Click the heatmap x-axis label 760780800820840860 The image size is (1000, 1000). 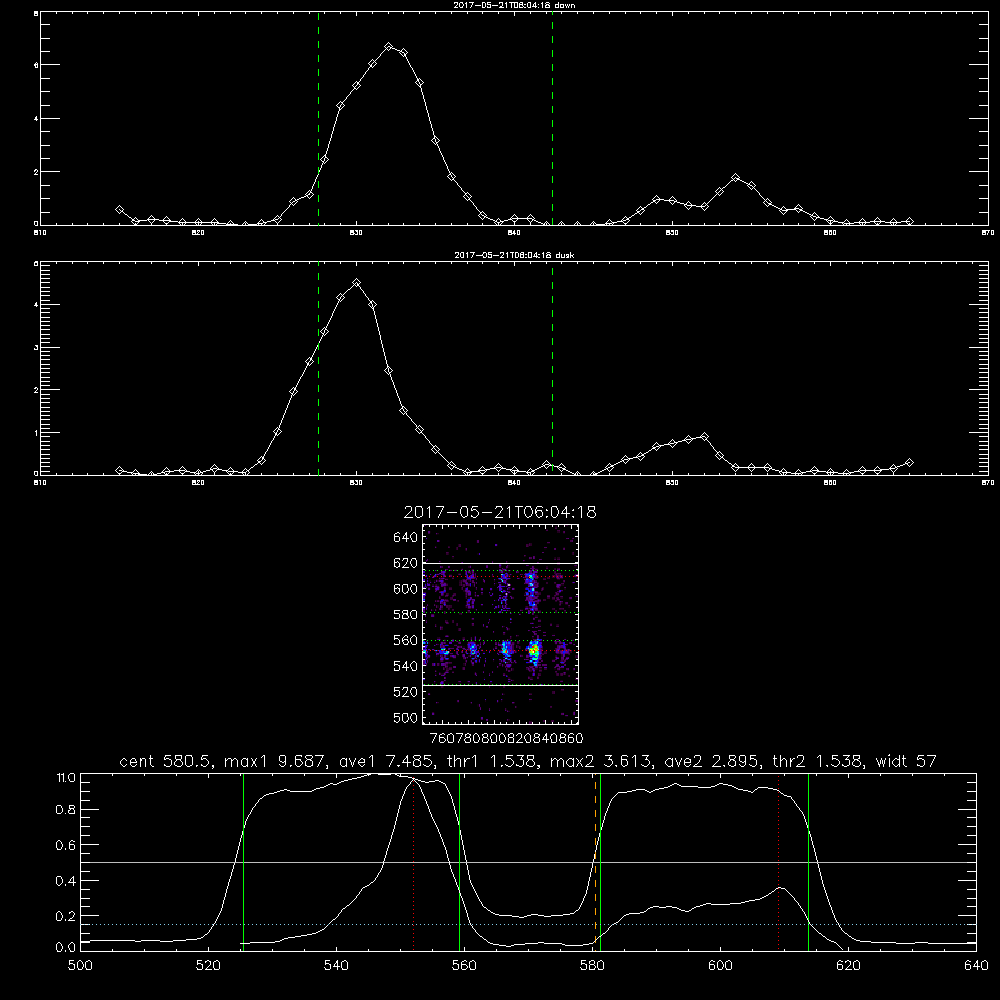pyautogui.click(x=507, y=738)
